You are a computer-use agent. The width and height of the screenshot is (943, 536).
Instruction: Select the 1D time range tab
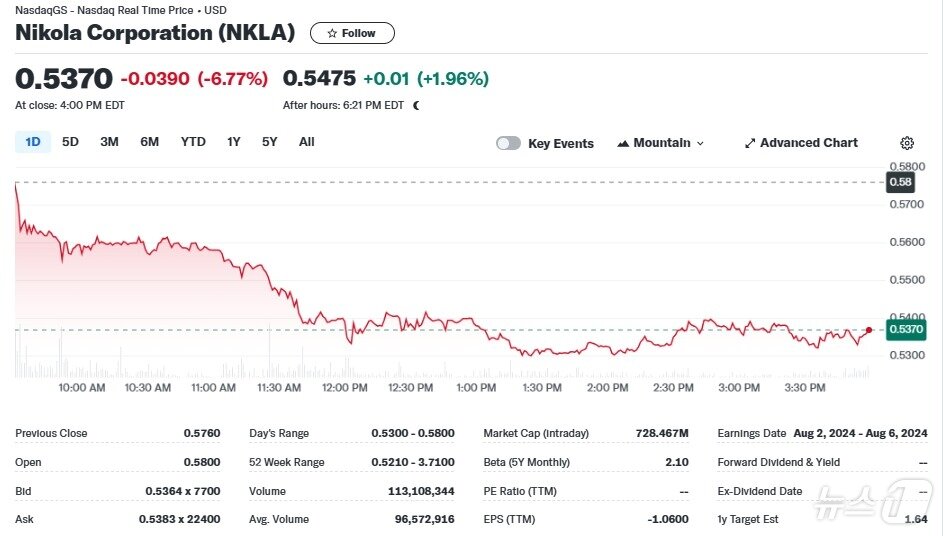pyautogui.click(x=32, y=142)
